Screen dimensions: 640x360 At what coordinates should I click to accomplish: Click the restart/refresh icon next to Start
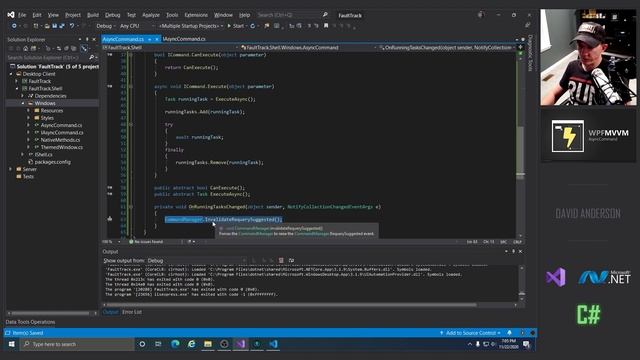(x=253, y=26)
